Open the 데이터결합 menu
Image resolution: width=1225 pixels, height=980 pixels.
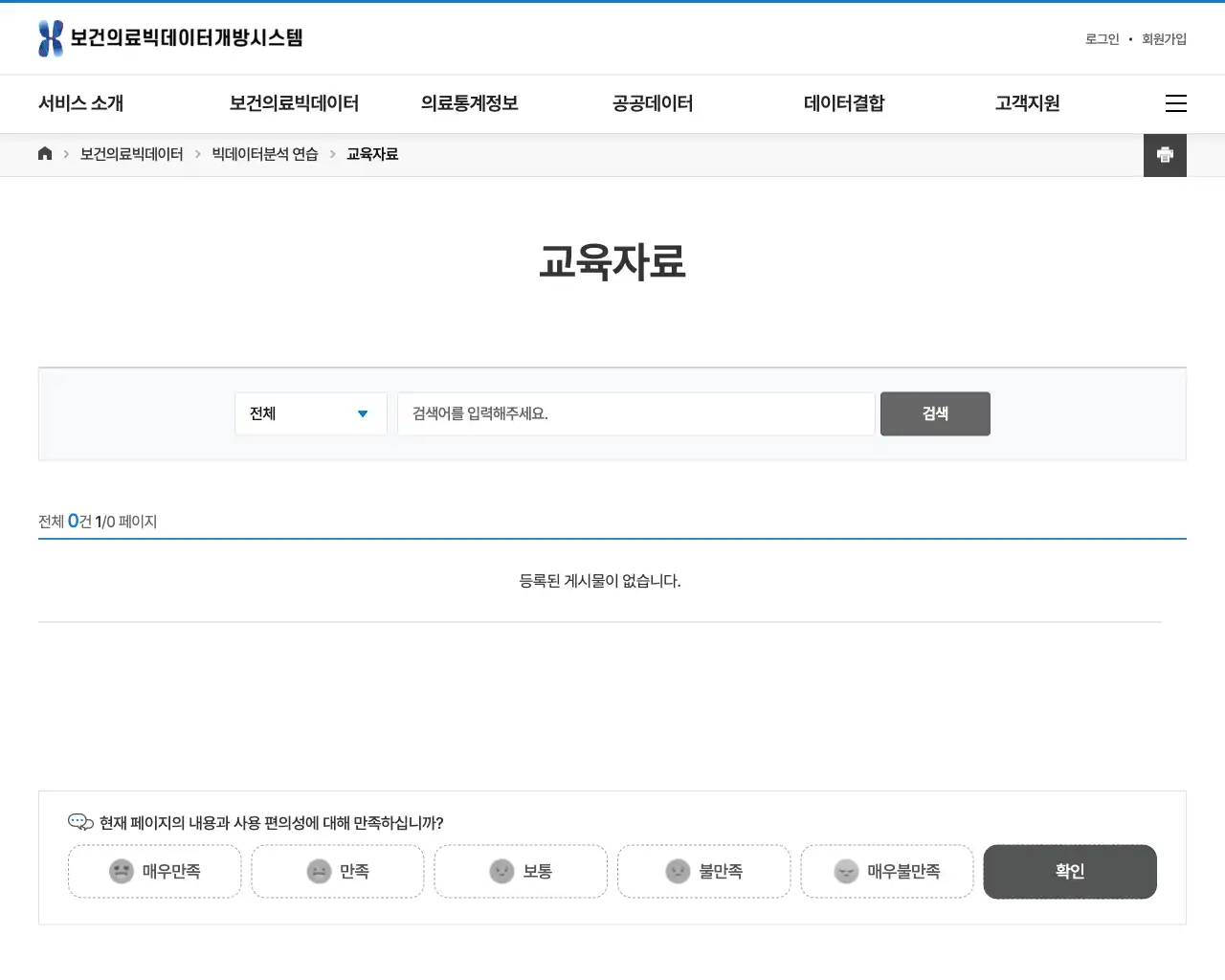[844, 103]
